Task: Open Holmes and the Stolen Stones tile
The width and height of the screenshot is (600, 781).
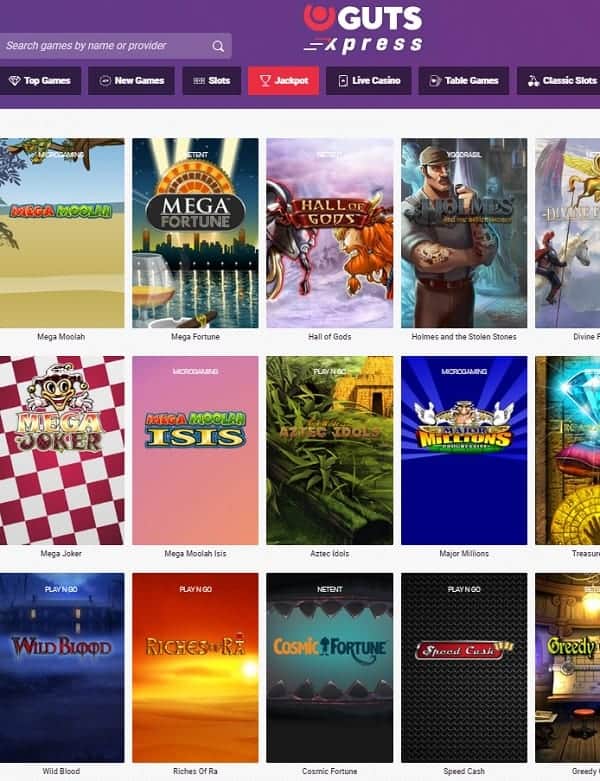Action: [x=464, y=233]
